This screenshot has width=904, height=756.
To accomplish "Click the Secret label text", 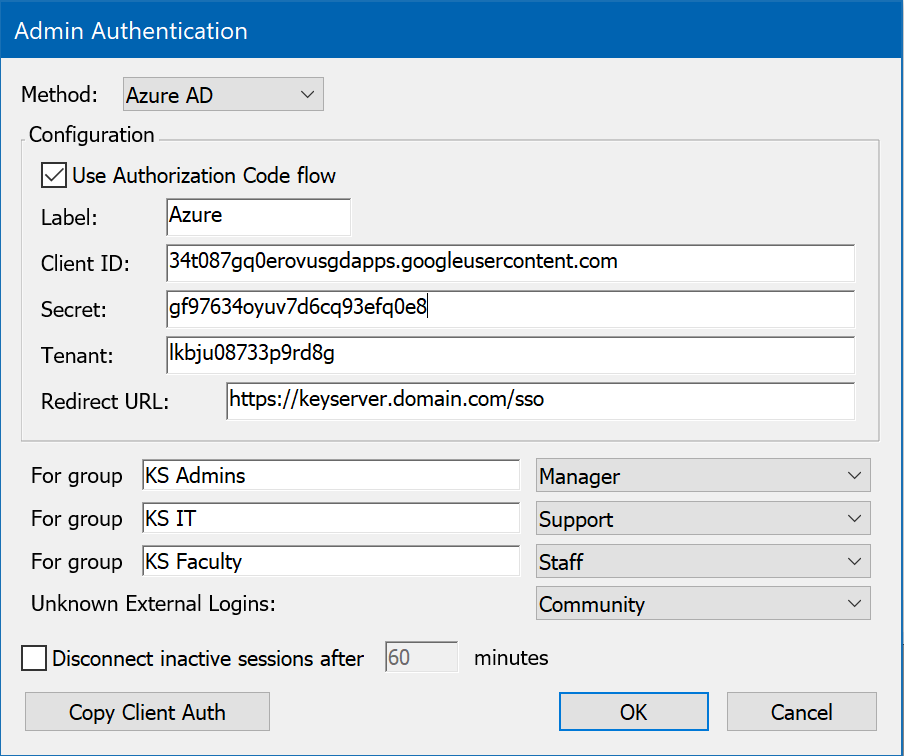I will (x=74, y=310).
